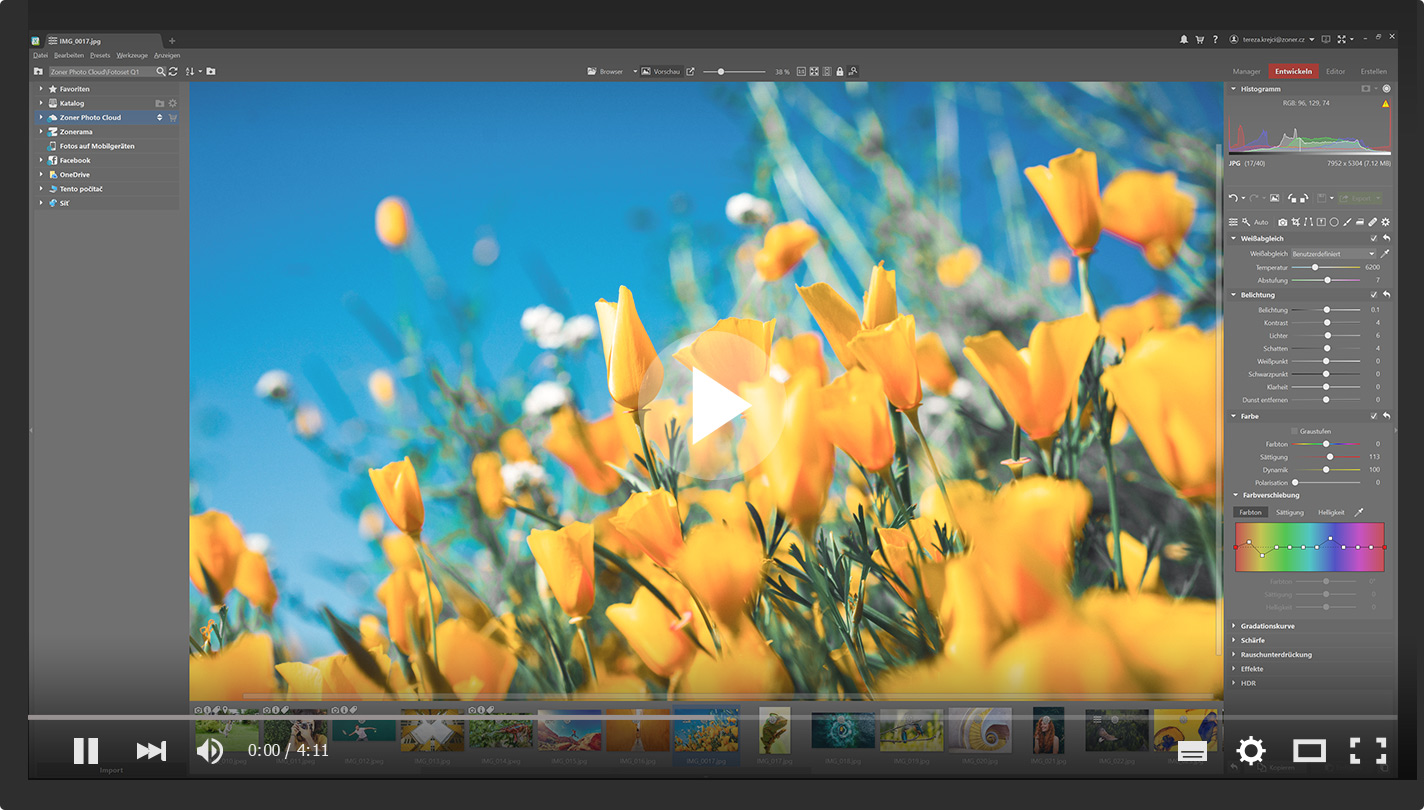Click the undo arrow in Entwickeln panel
Screen dimensions: 1424x810
point(1234,198)
